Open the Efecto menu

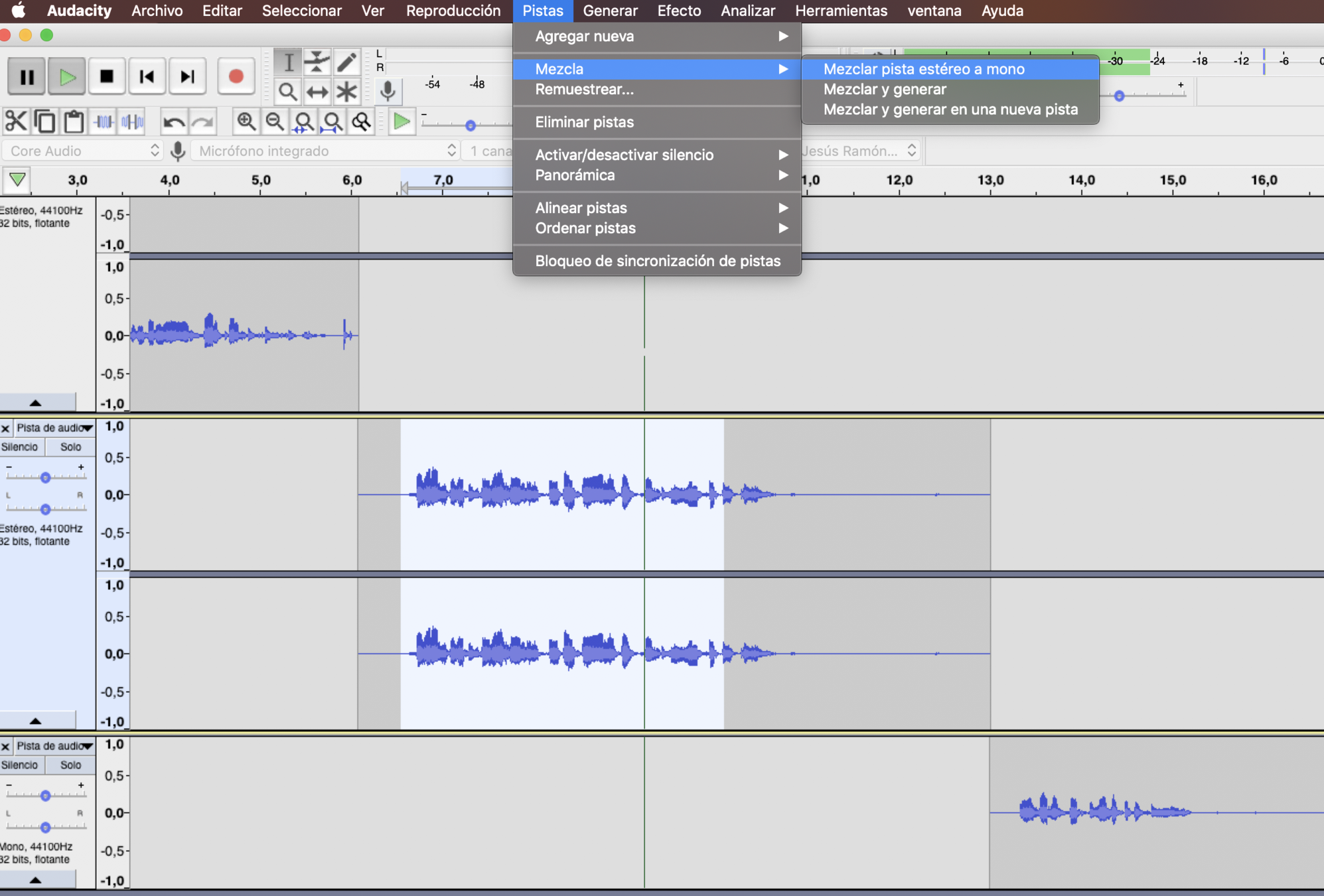point(678,11)
